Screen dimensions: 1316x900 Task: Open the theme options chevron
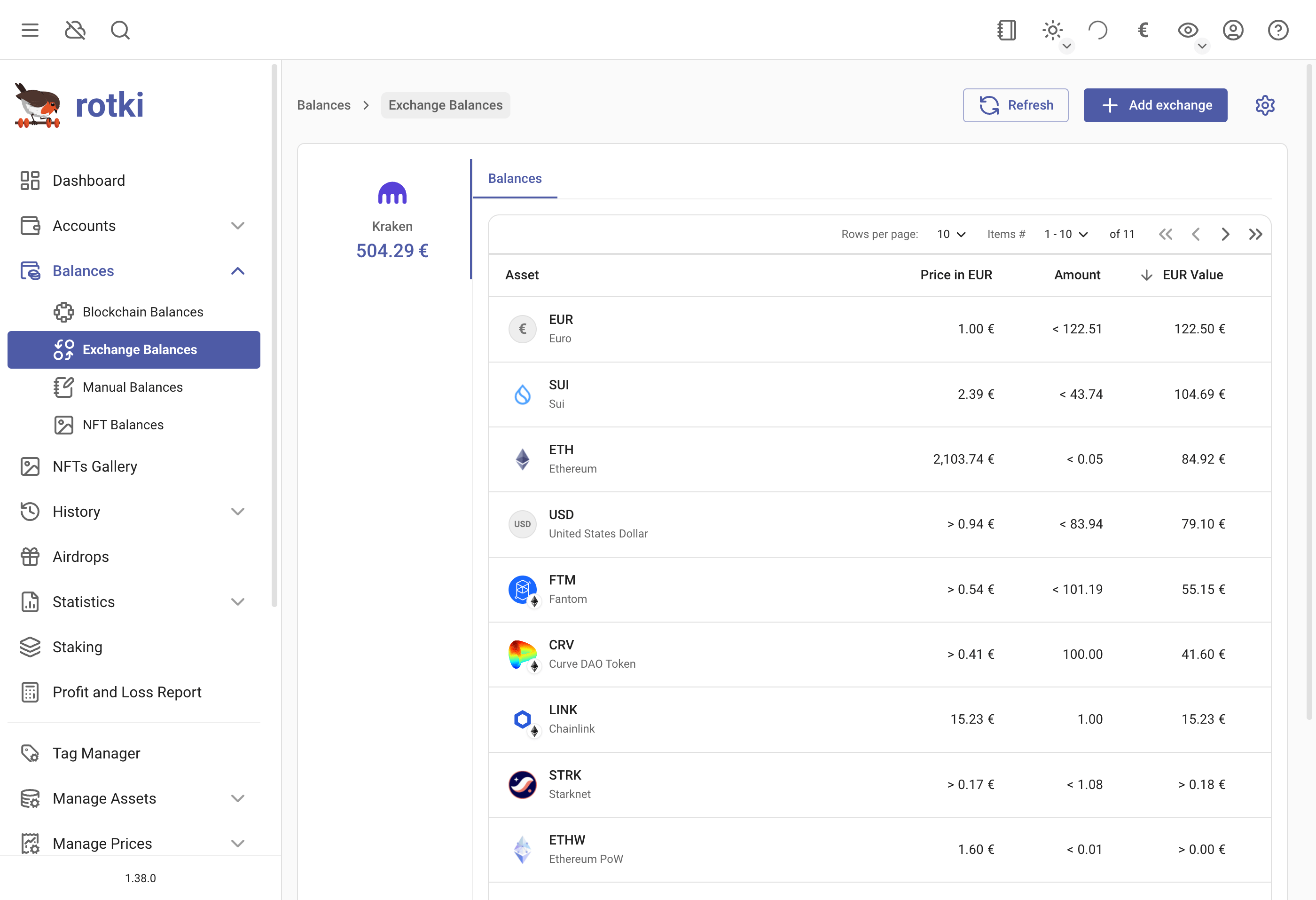point(1067,46)
